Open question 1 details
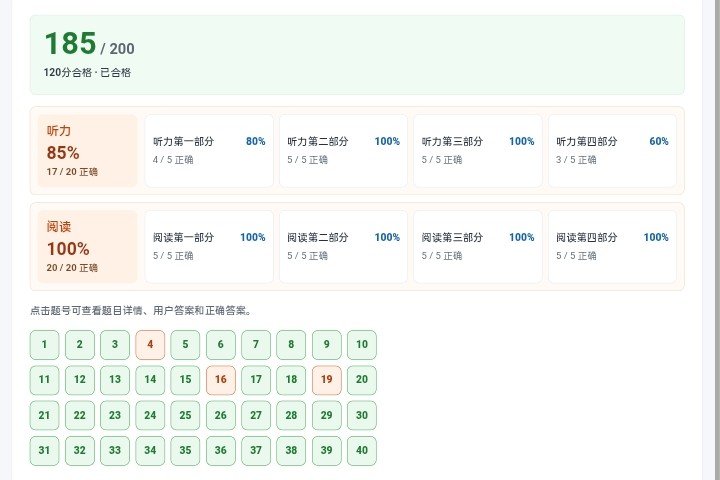Screen dimensions: 720x480 (x=45, y=344)
